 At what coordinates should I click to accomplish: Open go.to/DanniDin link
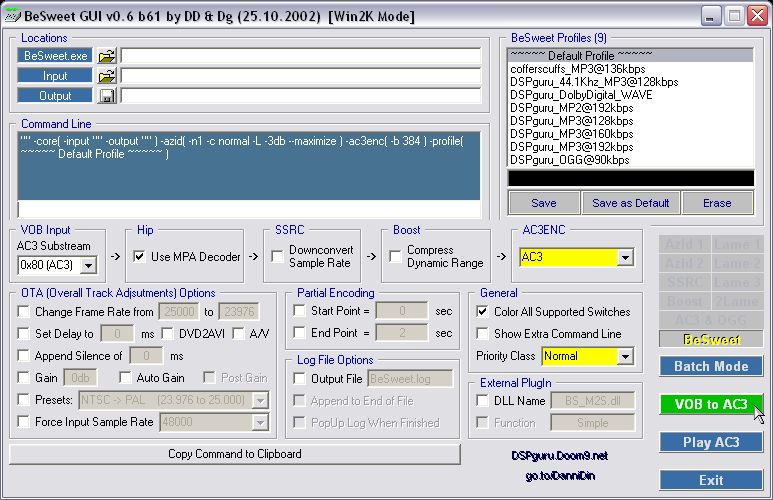tap(560, 476)
